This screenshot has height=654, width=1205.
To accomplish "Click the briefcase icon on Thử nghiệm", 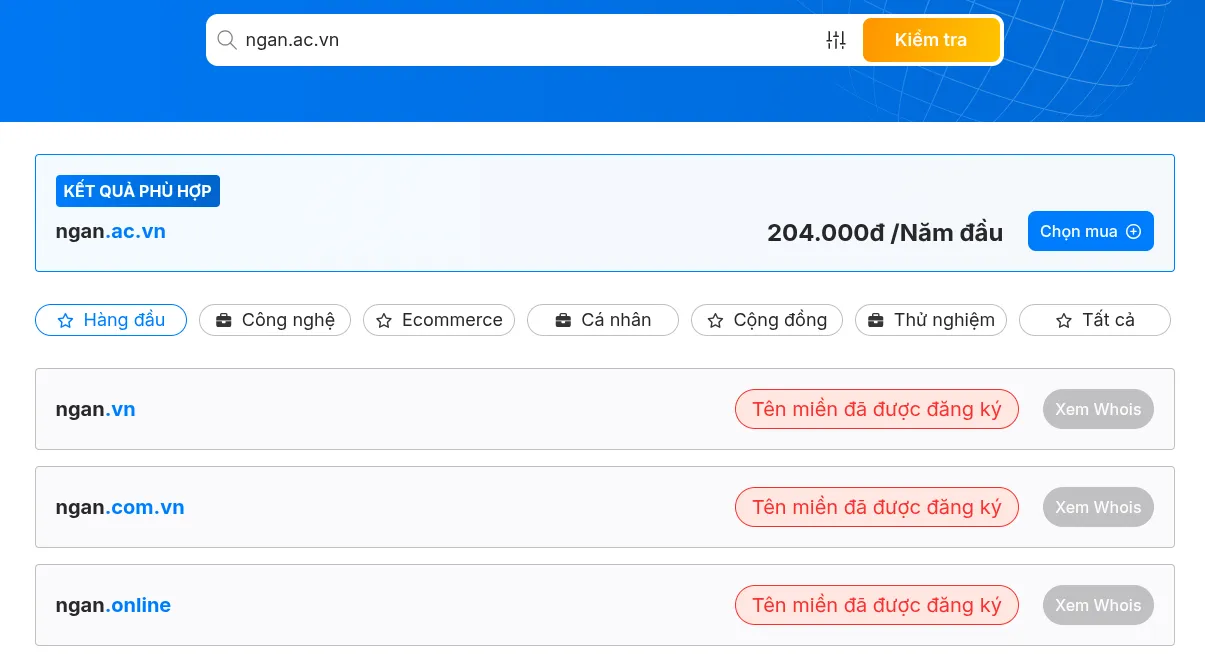I will (876, 321).
